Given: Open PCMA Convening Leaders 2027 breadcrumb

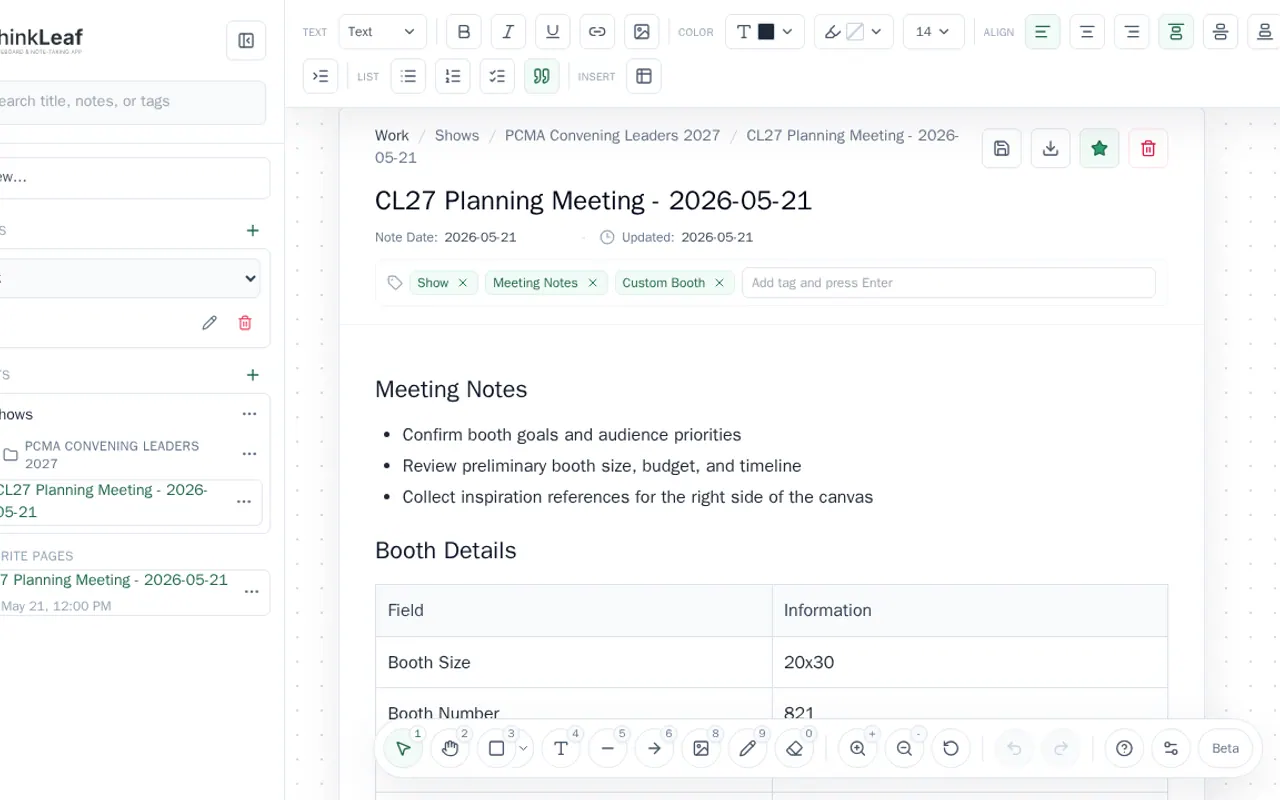Looking at the screenshot, I should click(612, 135).
